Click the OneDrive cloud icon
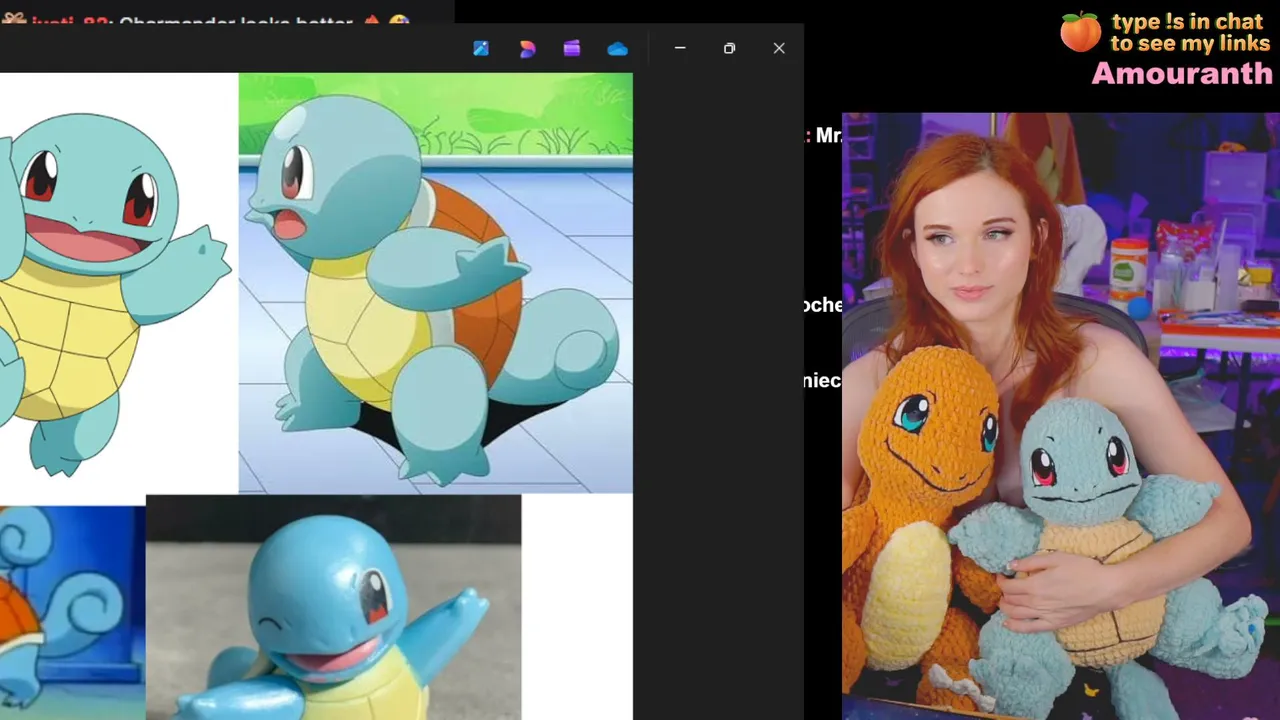Image resolution: width=1280 pixels, height=720 pixels. (618, 48)
